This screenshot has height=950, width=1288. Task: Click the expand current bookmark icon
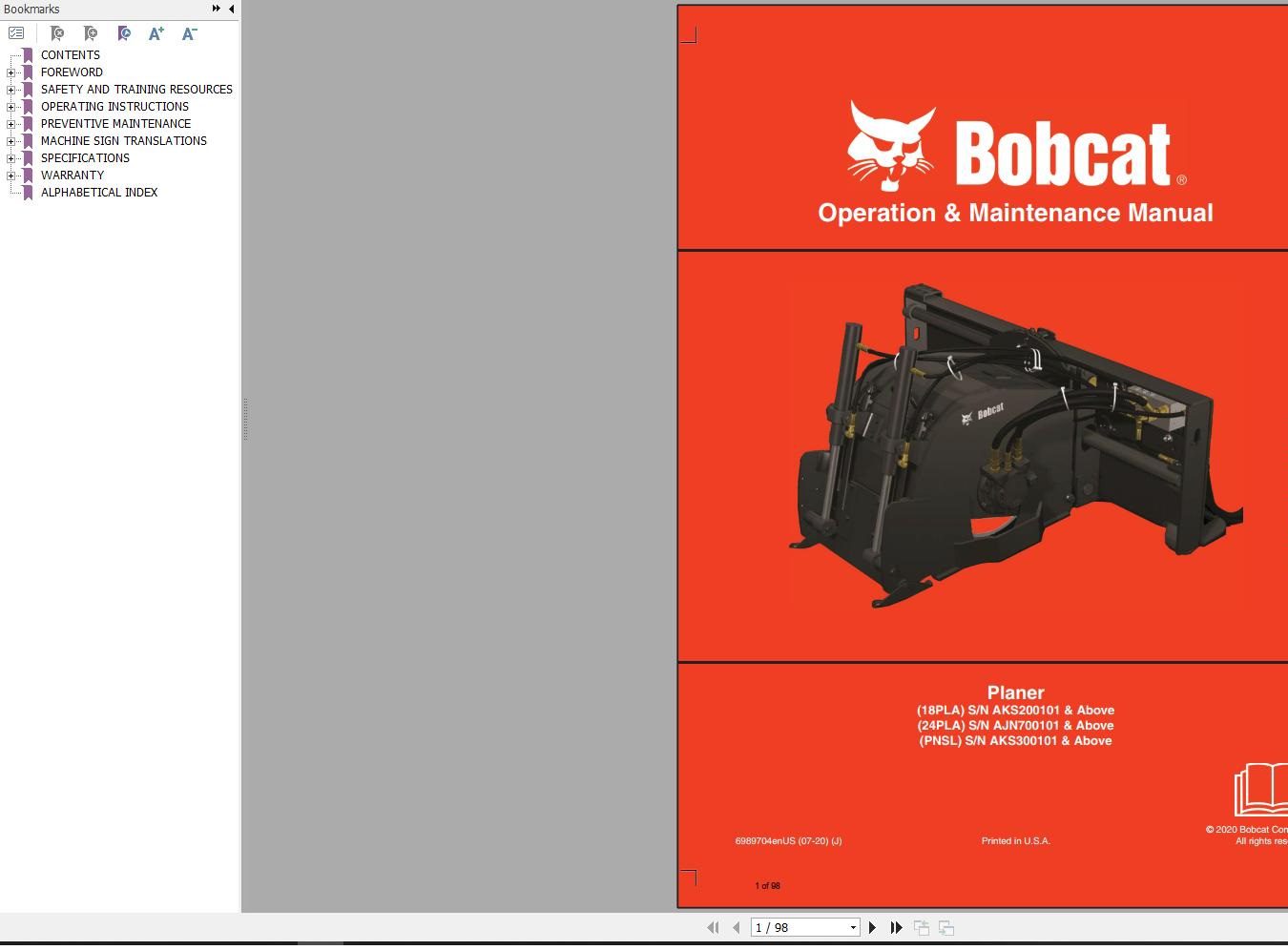coord(124,32)
